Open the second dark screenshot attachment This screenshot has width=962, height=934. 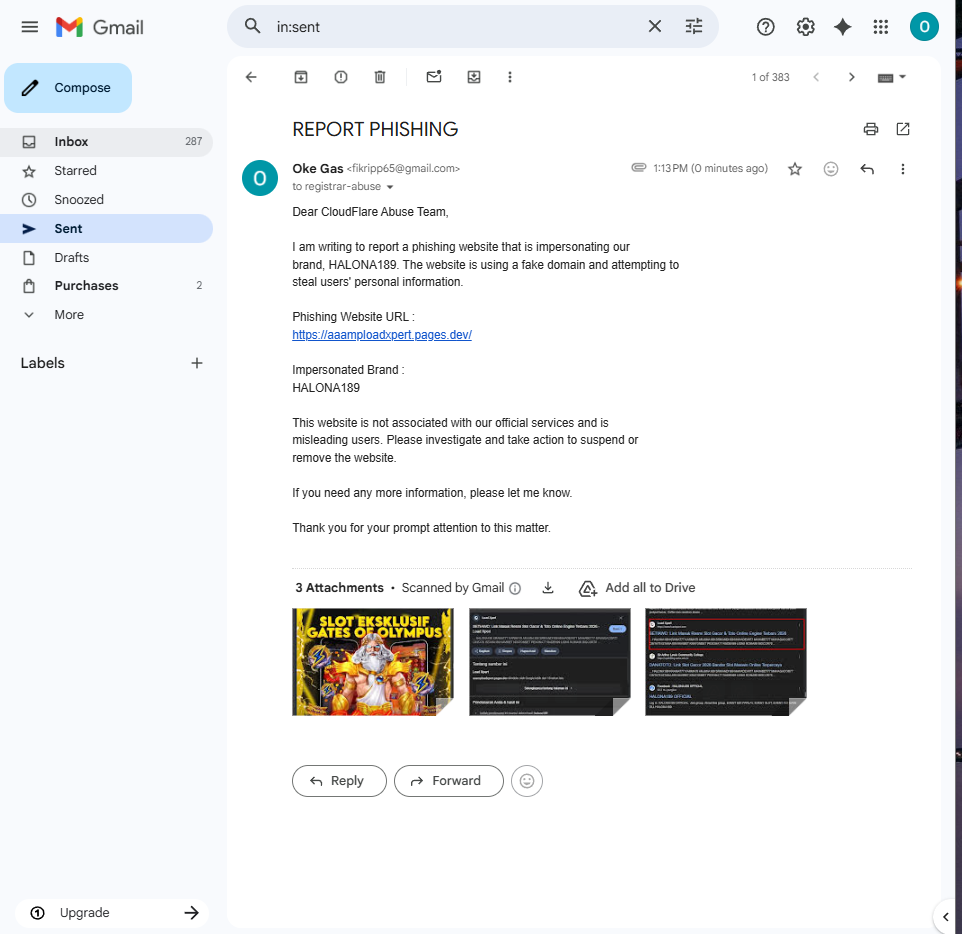(550, 662)
